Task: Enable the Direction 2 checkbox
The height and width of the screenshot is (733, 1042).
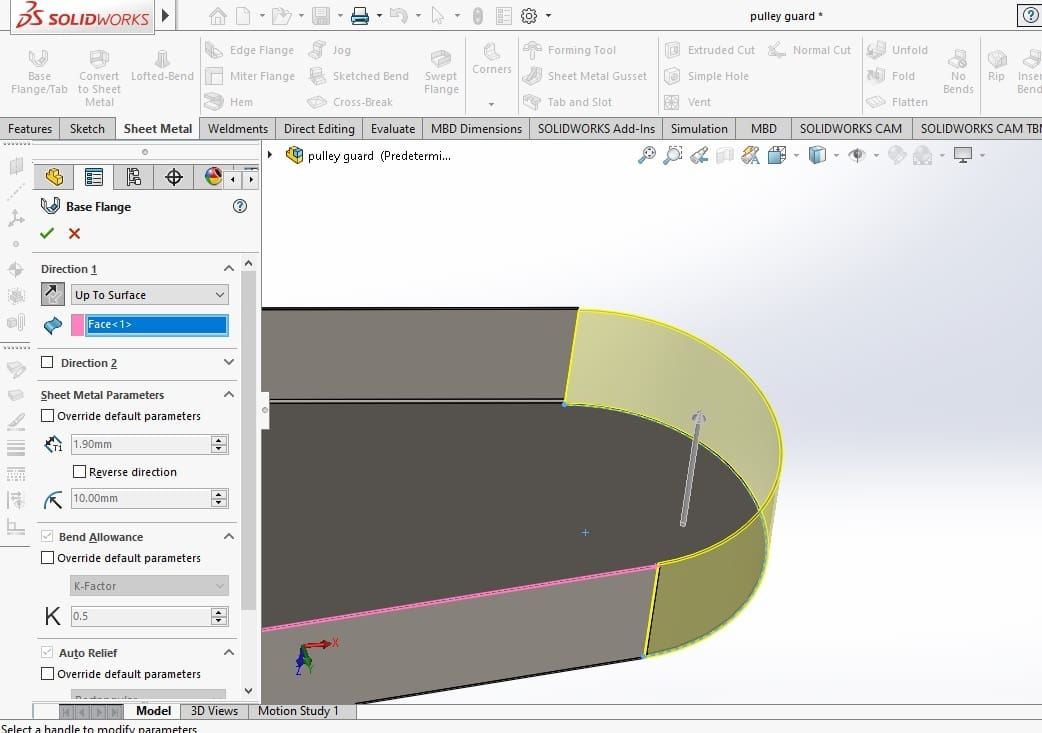Action: click(47, 362)
